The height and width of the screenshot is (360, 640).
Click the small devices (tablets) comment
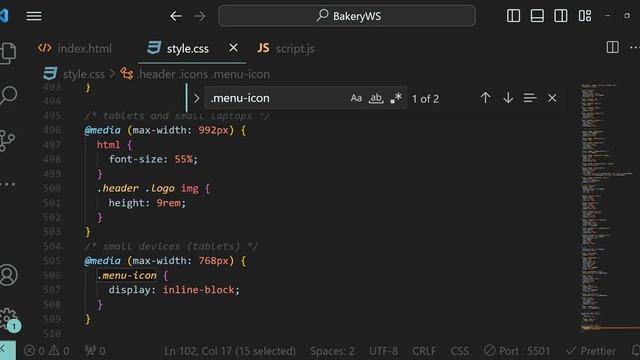coord(171,246)
